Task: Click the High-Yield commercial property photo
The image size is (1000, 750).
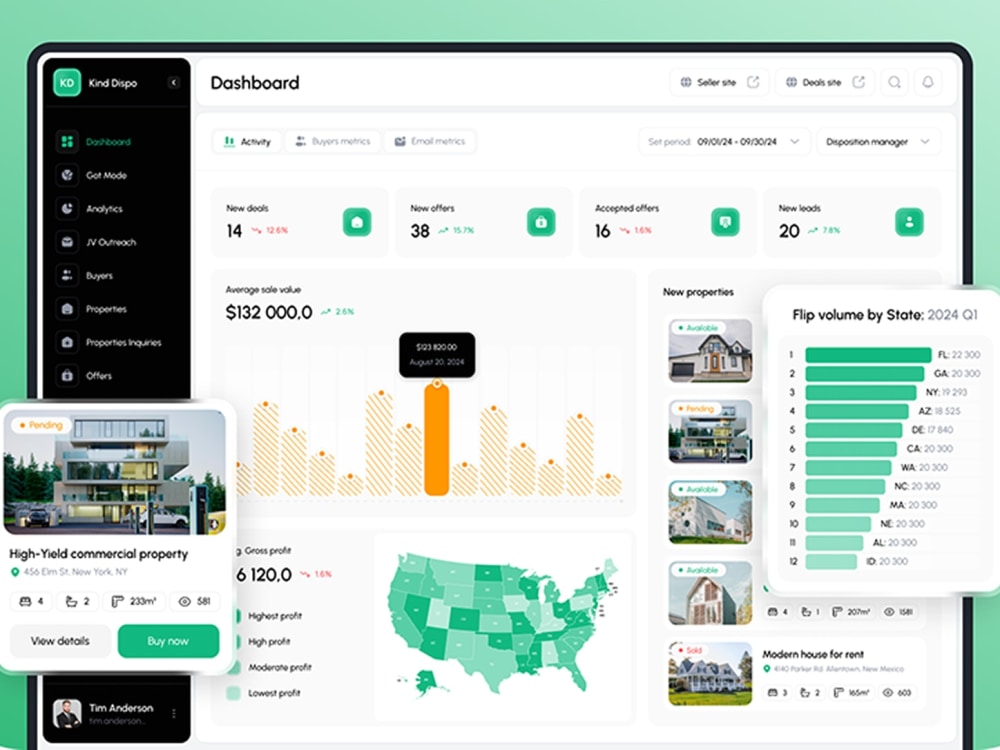Action: point(115,472)
